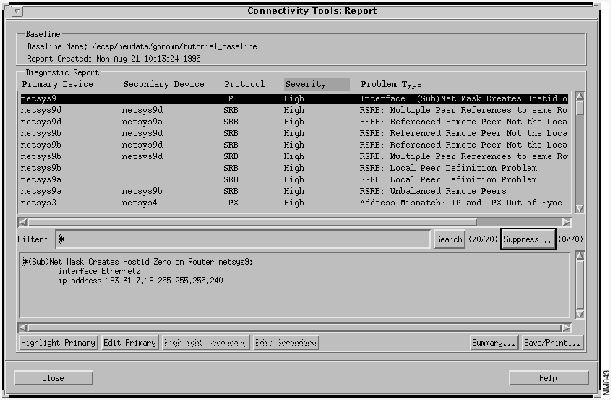Click the Highlight Primary button

tap(59, 343)
